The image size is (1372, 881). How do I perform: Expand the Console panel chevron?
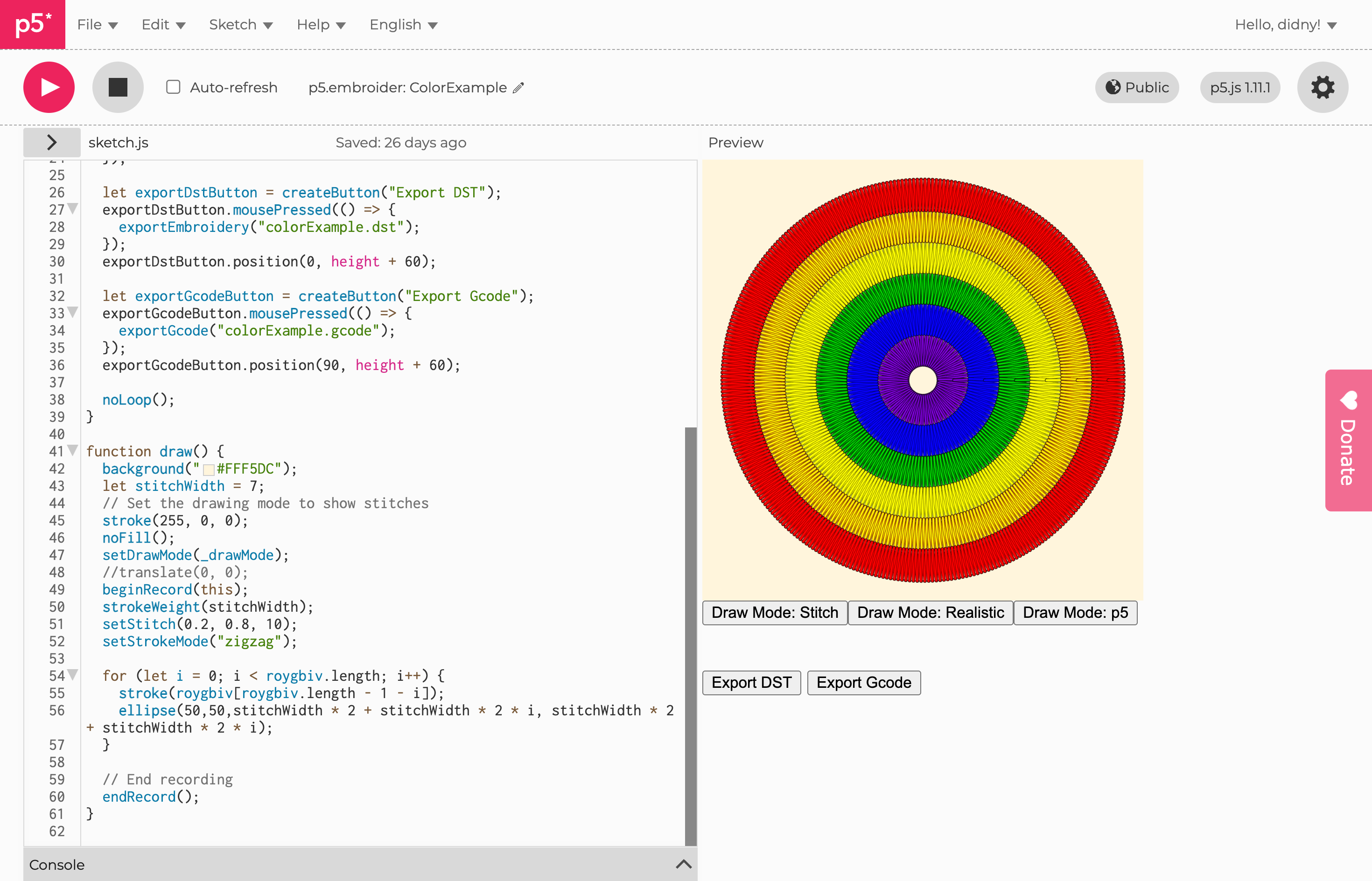683,864
